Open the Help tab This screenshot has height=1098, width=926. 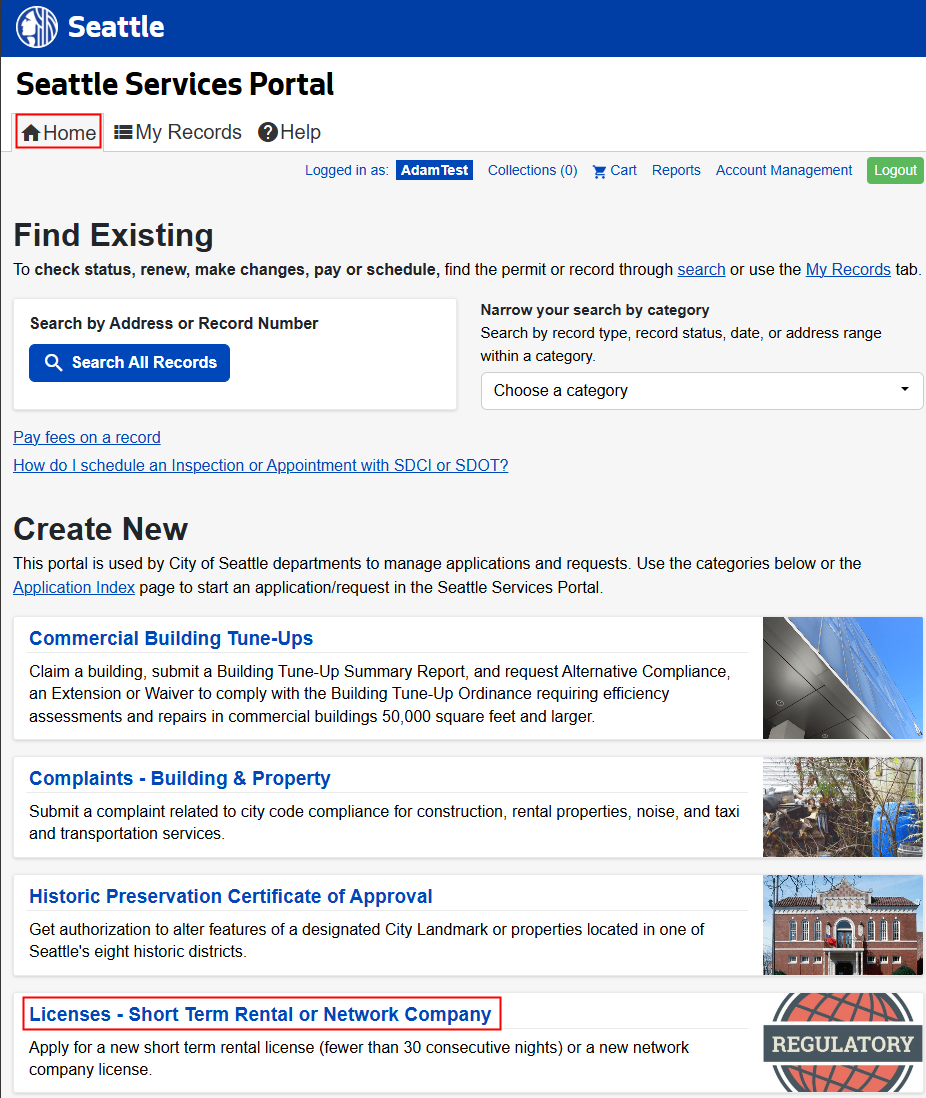tap(298, 131)
